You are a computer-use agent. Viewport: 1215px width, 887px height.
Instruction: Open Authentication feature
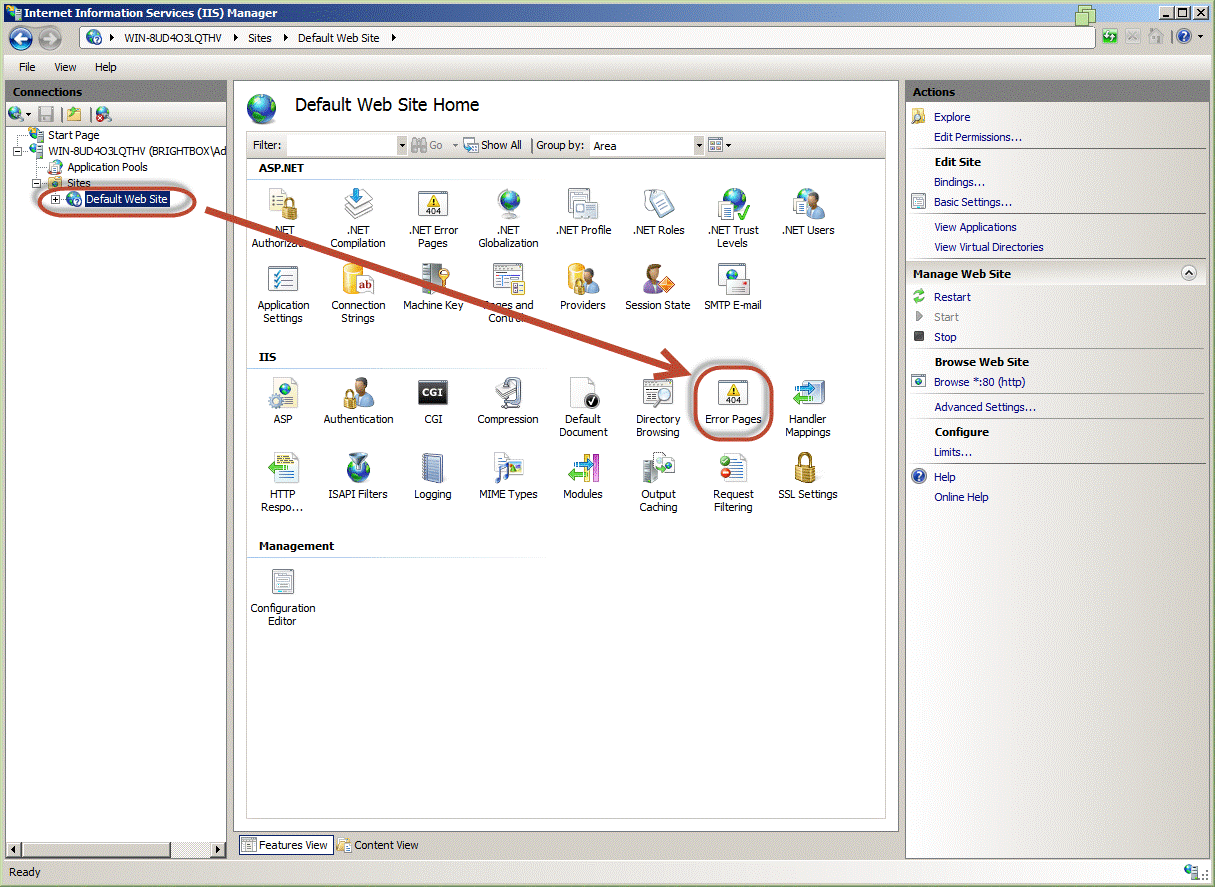pos(358,401)
